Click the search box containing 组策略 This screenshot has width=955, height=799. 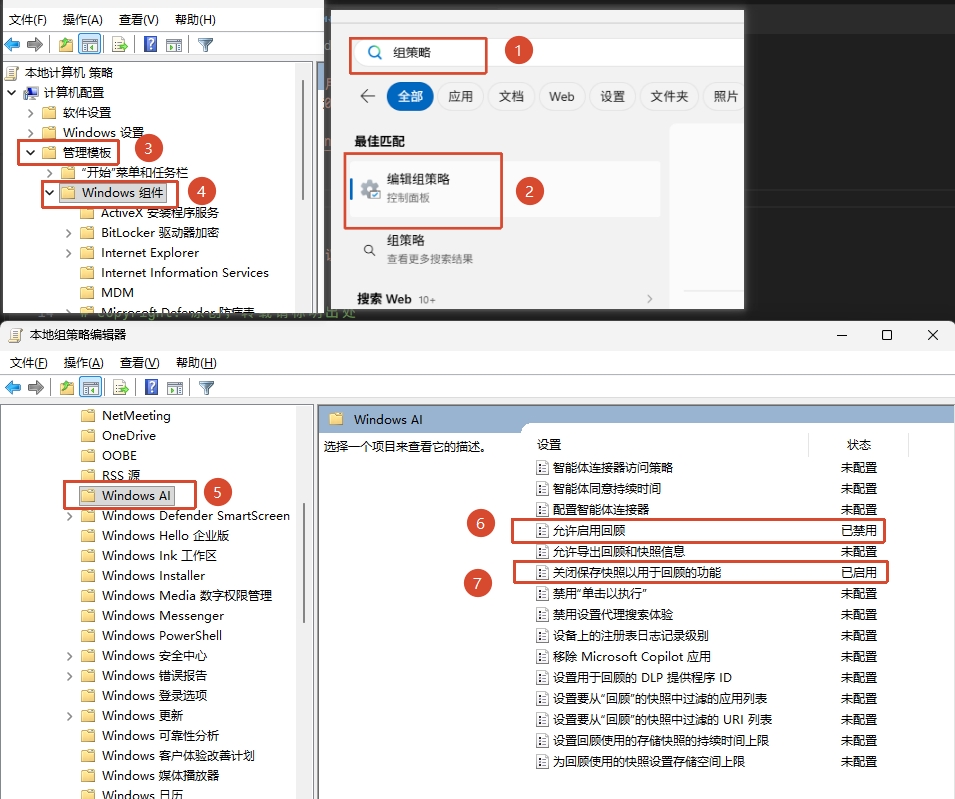tap(418, 53)
